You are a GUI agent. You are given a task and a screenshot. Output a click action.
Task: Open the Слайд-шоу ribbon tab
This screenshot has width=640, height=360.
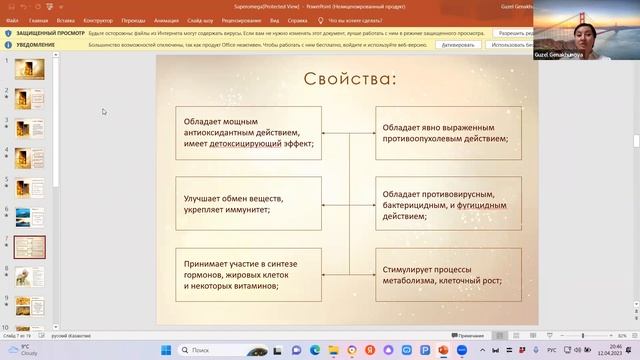coord(200,20)
